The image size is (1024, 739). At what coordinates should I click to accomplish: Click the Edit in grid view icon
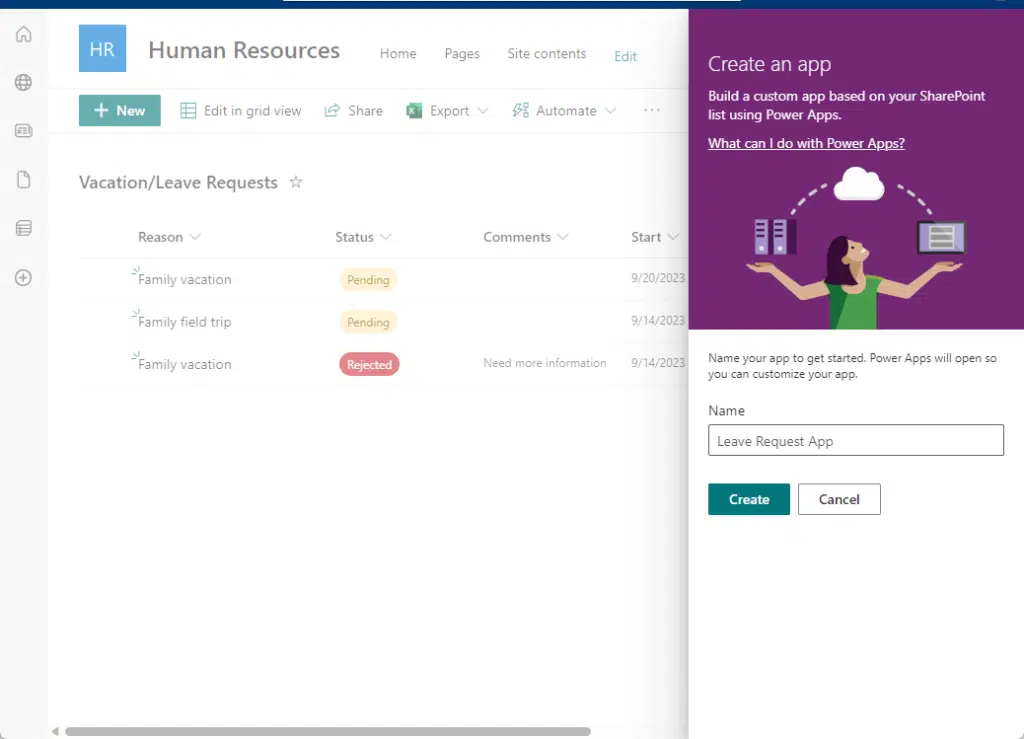click(x=188, y=110)
